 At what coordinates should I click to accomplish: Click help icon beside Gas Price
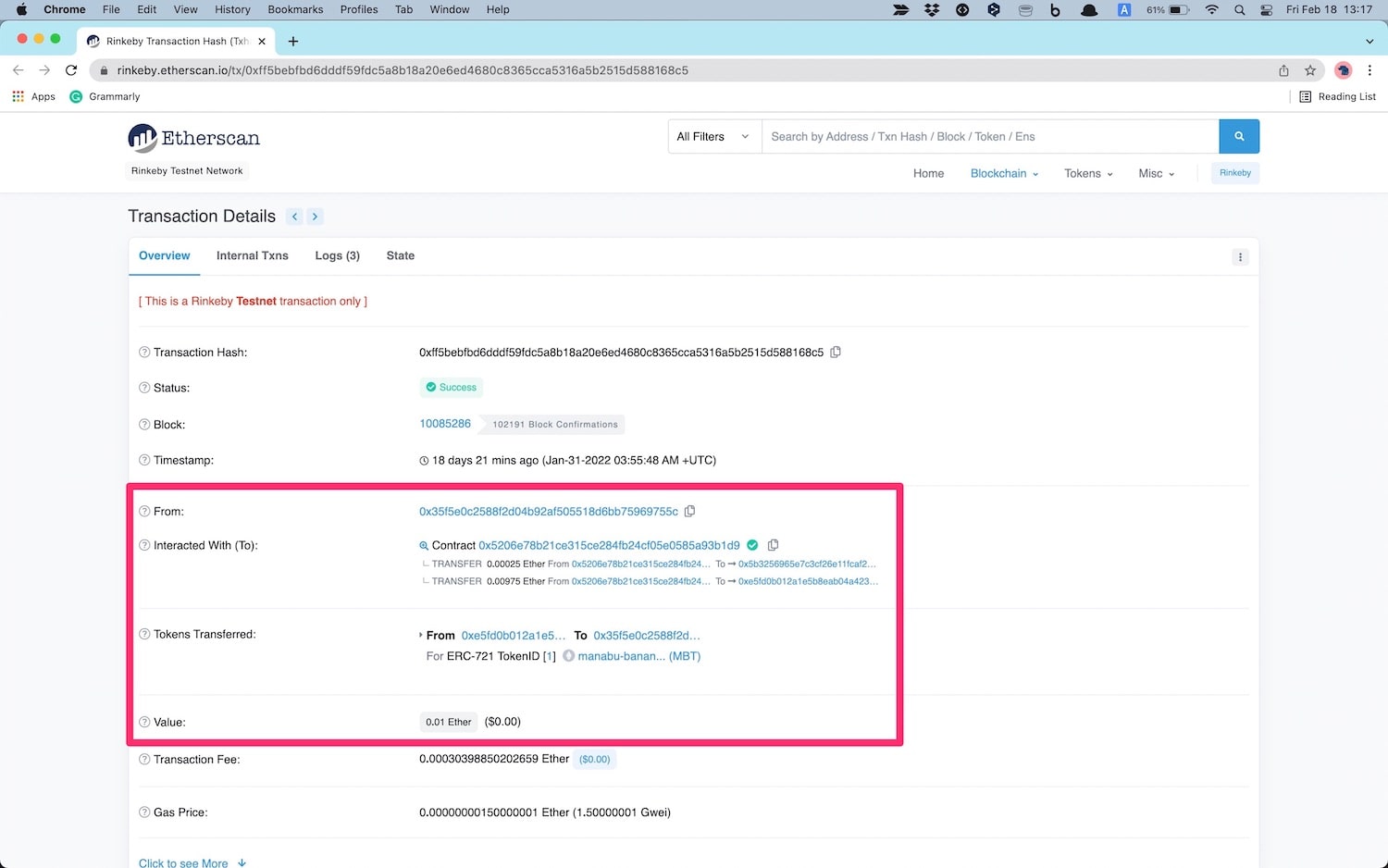pos(144,812)
